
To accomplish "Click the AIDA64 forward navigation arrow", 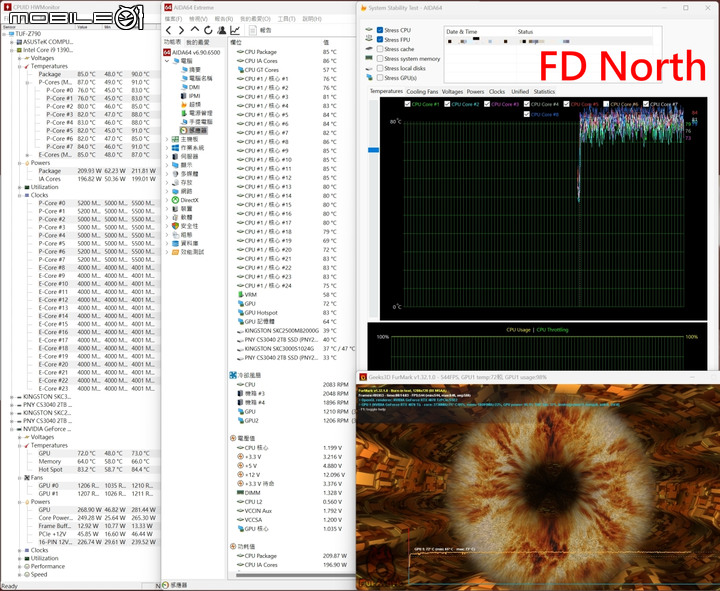I will pyautogui.click(x=182, y=30).
